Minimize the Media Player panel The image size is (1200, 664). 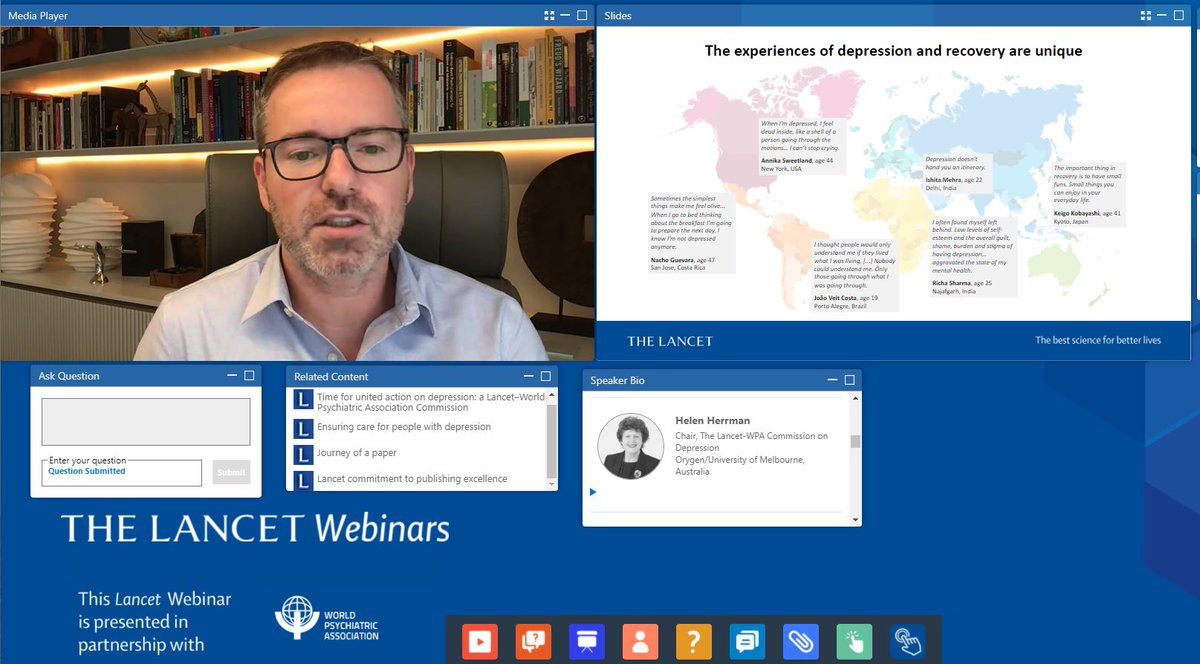coord(565,15)
